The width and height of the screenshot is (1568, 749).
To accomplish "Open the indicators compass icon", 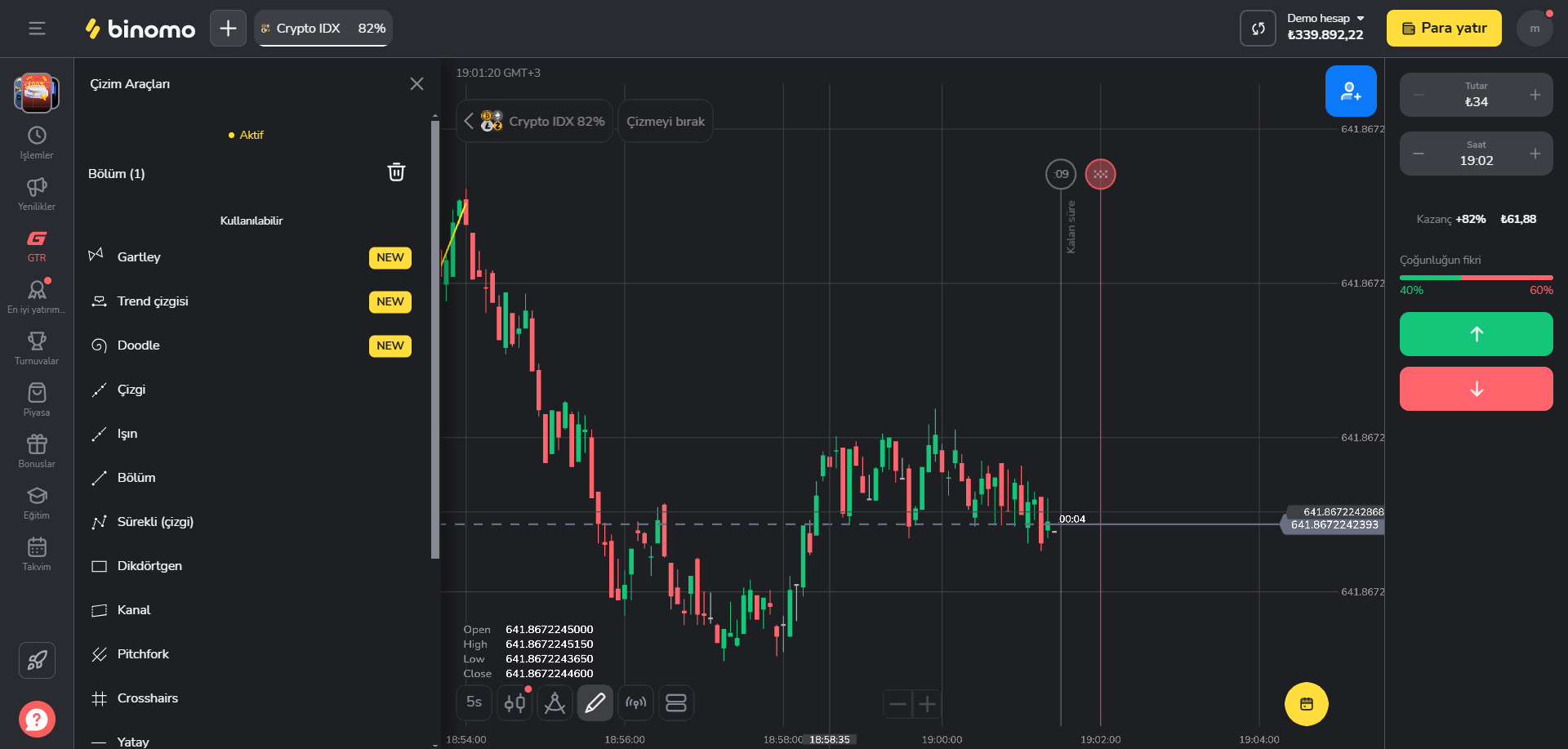I will click(555, 703).
